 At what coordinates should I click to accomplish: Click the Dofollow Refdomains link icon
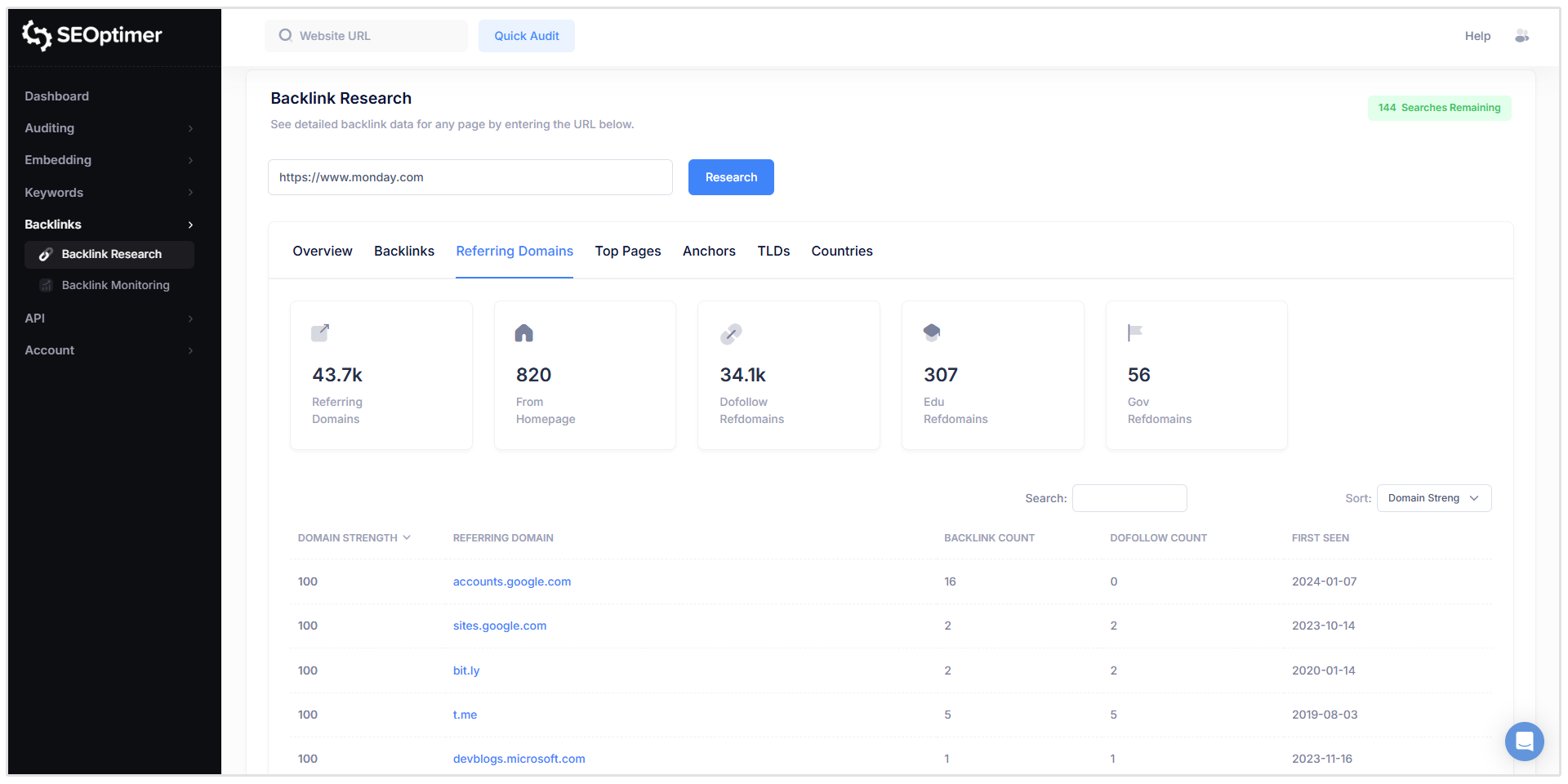731,332
